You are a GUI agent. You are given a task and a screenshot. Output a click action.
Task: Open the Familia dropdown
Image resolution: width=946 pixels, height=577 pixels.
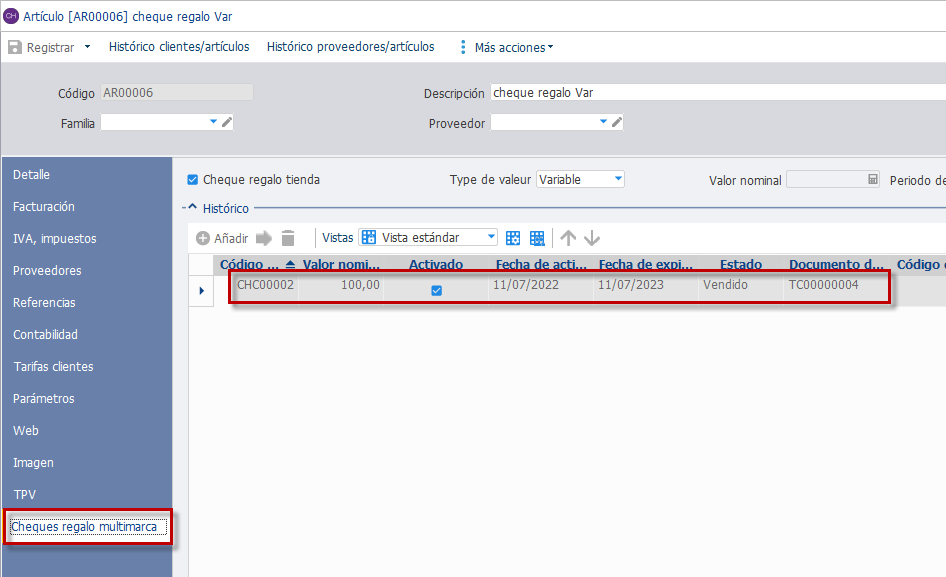tap(213, 122)
